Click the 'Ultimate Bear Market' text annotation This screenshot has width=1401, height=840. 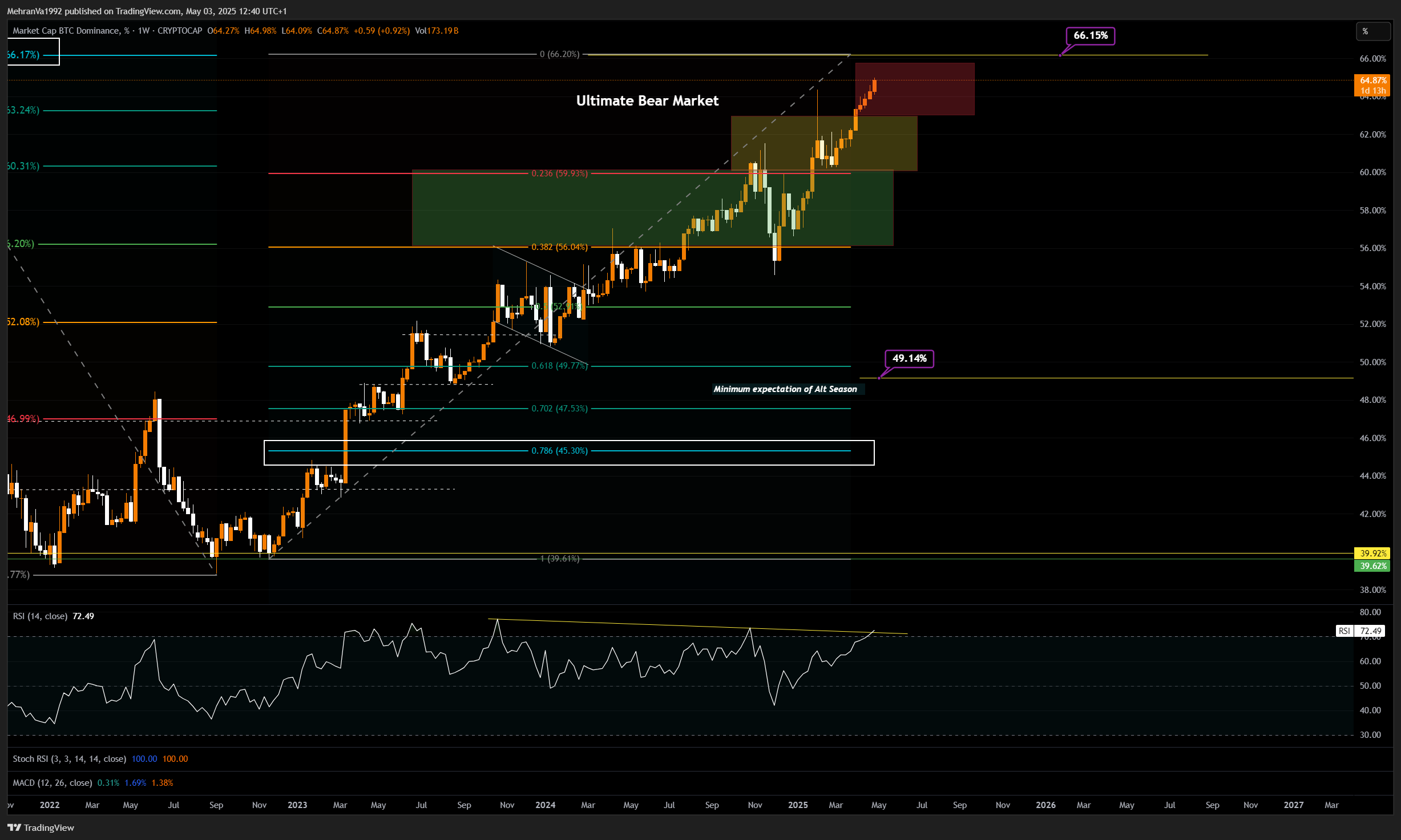(647, 101)
